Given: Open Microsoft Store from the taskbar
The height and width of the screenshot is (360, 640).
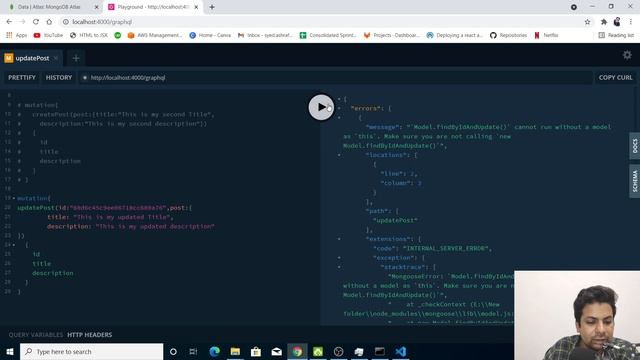Looking at the screenshot, I should 256,351.
